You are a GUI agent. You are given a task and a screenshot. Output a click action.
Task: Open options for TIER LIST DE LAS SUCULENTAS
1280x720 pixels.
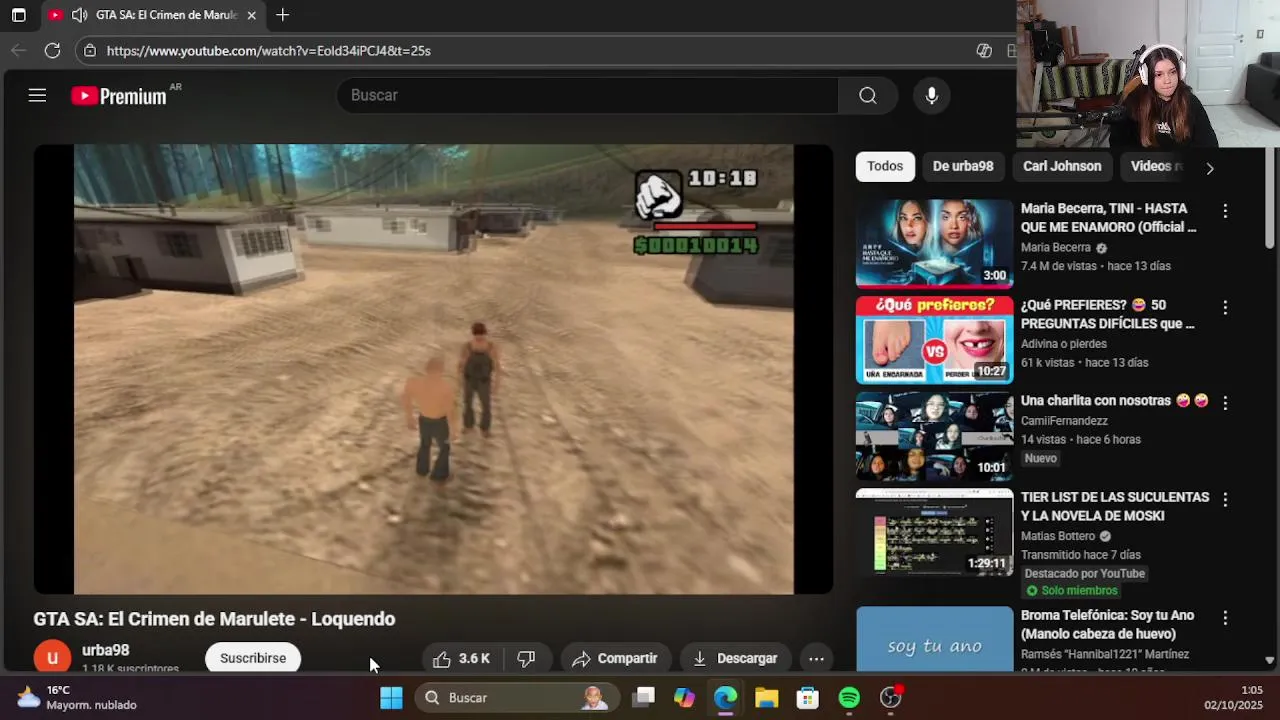point(1225,499)
